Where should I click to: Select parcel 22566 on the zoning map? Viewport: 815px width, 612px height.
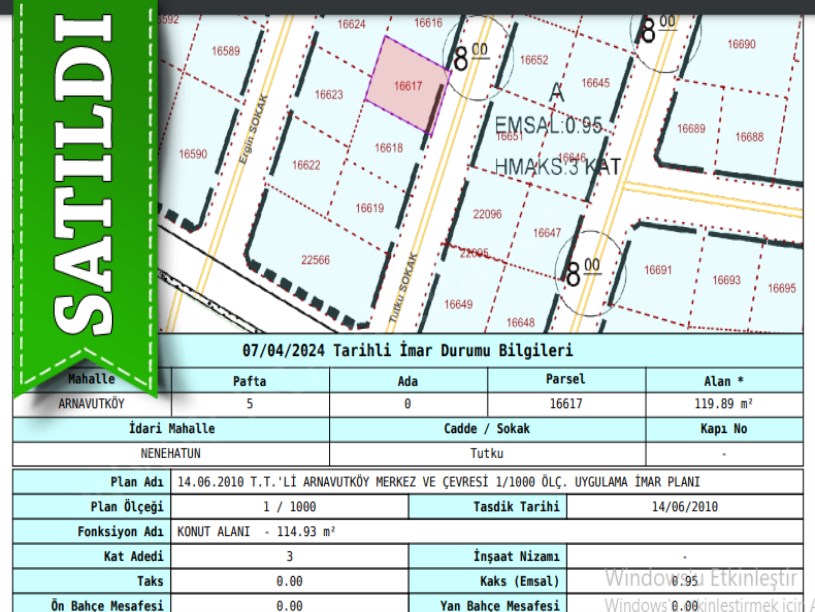(x=315, y=260)
